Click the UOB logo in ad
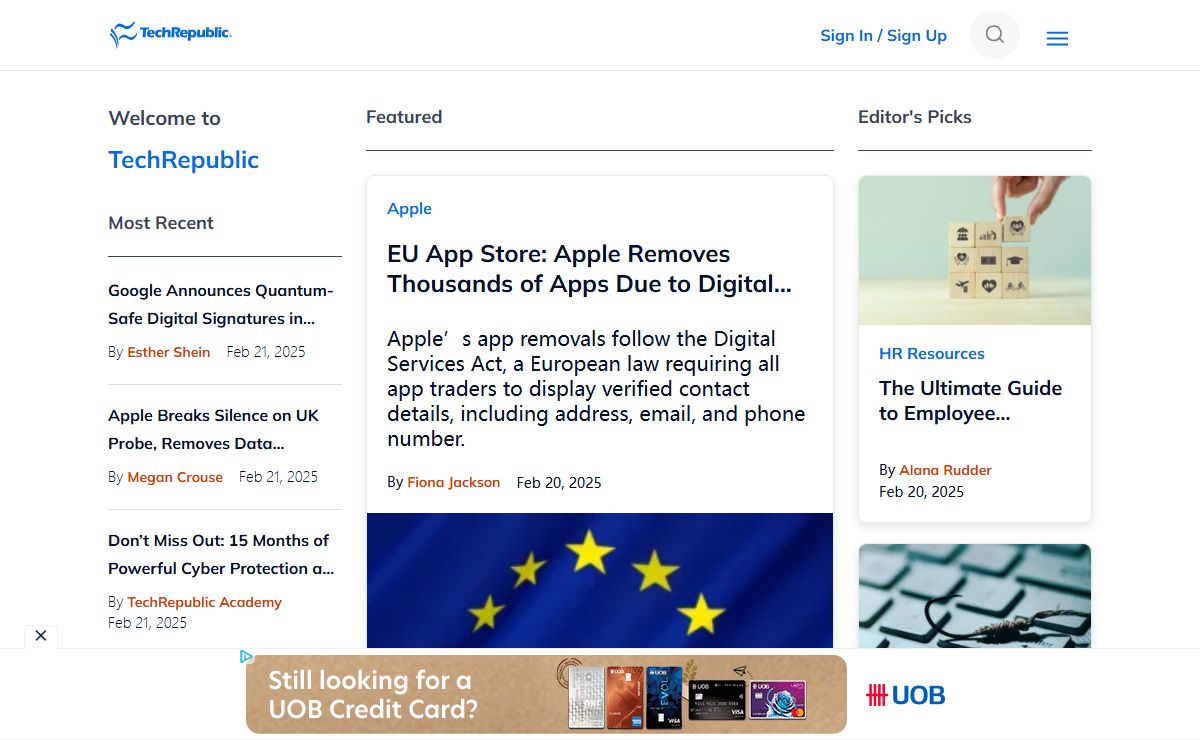 906,695
